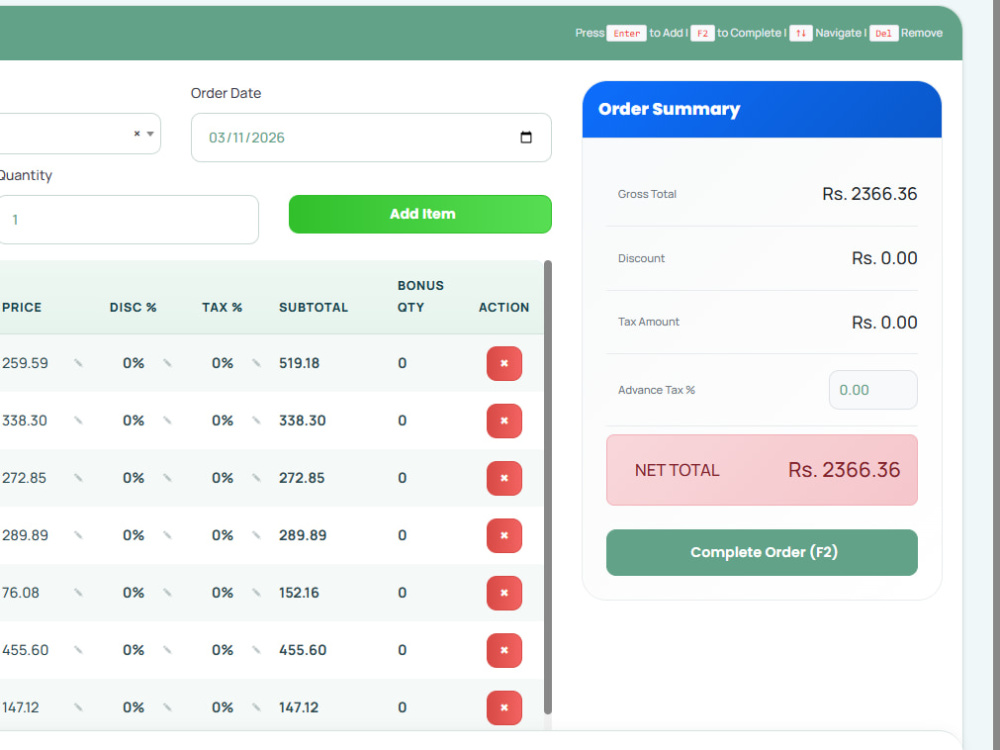This screenshot has width=1000, height=750.
Task: Edit tax pencil in 152.16 subtotal row
Action: 256,592
